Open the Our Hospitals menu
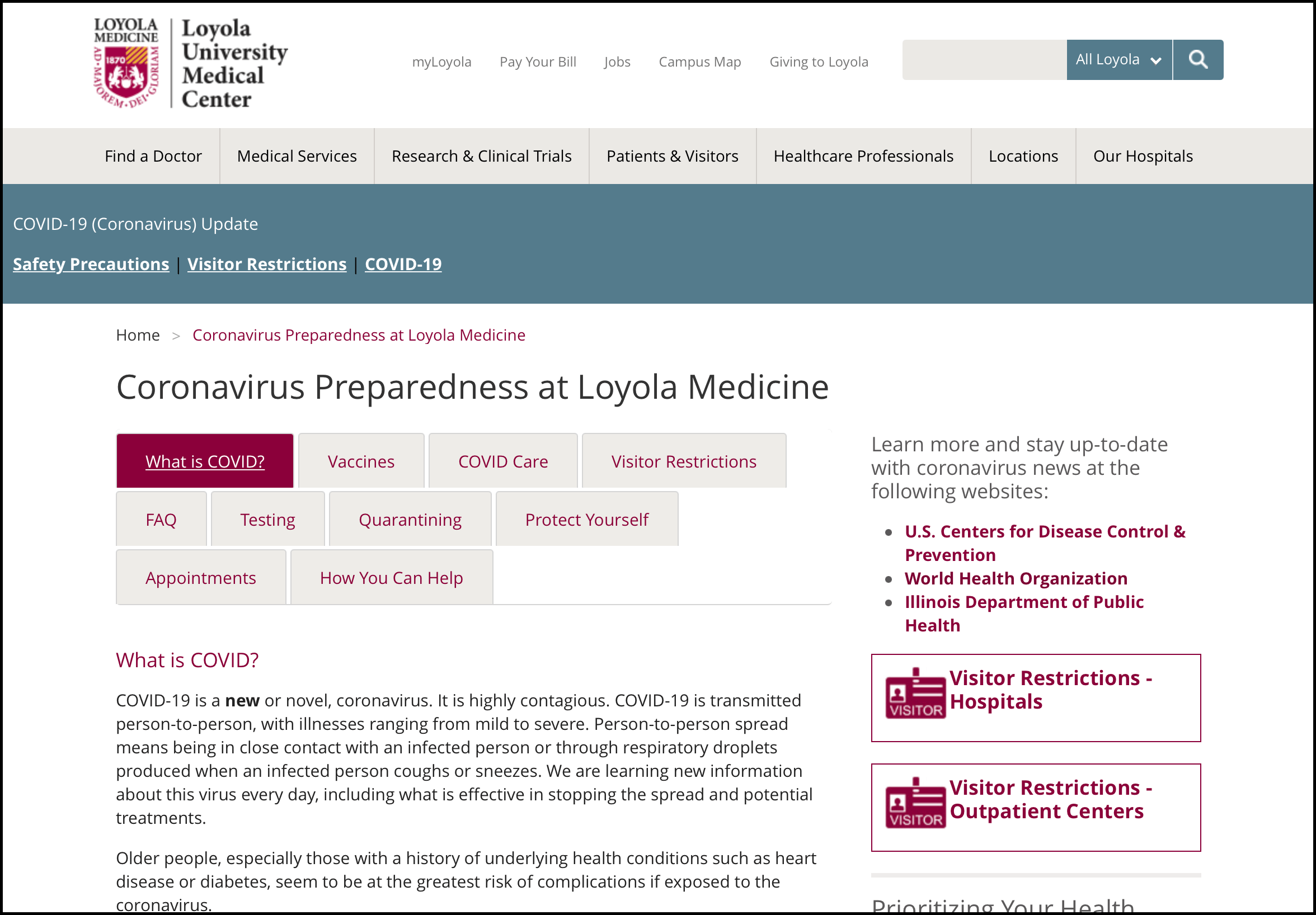 [x=1143, y=156]
